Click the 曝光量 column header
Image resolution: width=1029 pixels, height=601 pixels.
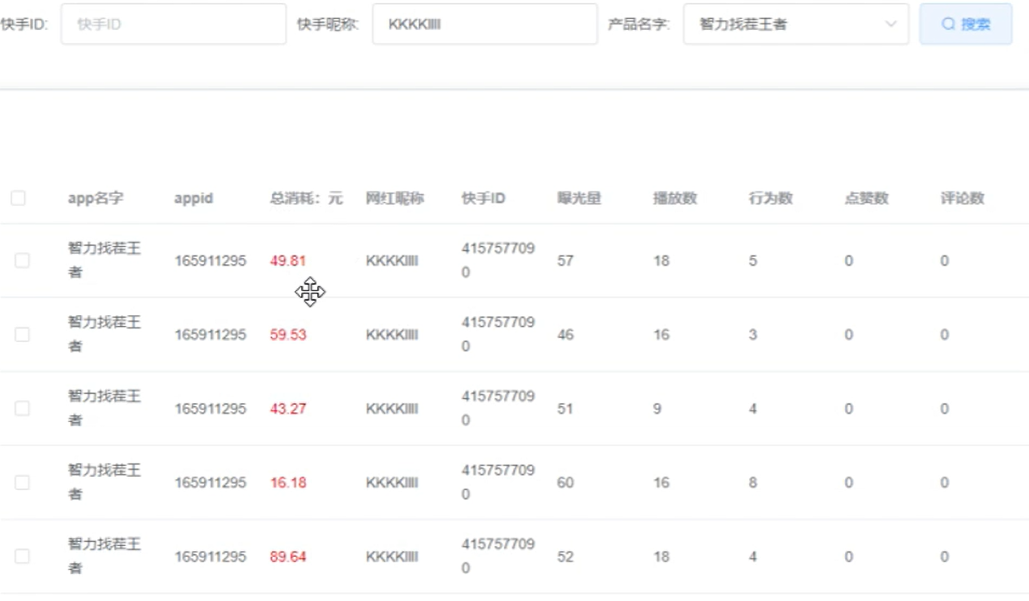tap(579, 198)
